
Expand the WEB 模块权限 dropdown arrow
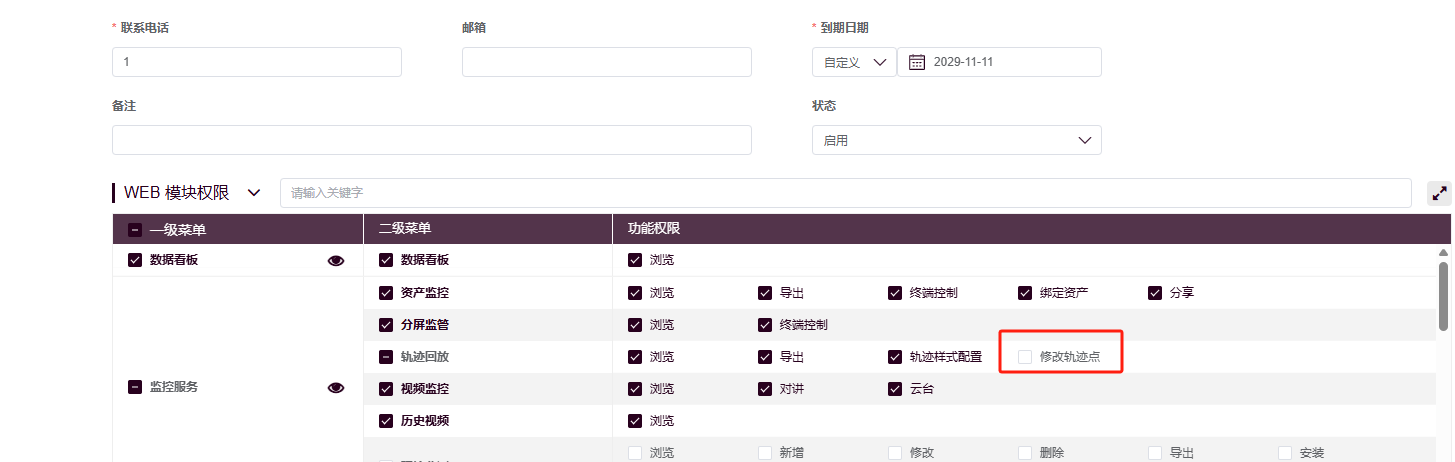point(254,192)
